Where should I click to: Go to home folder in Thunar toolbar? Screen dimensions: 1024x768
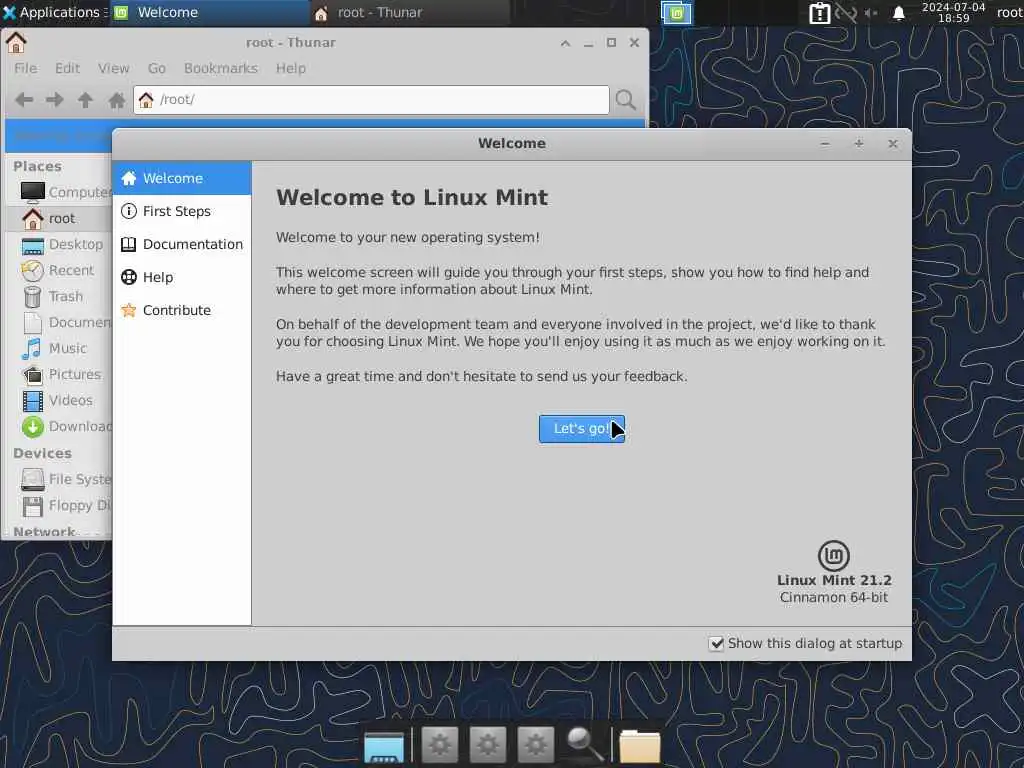coord(117,100)
